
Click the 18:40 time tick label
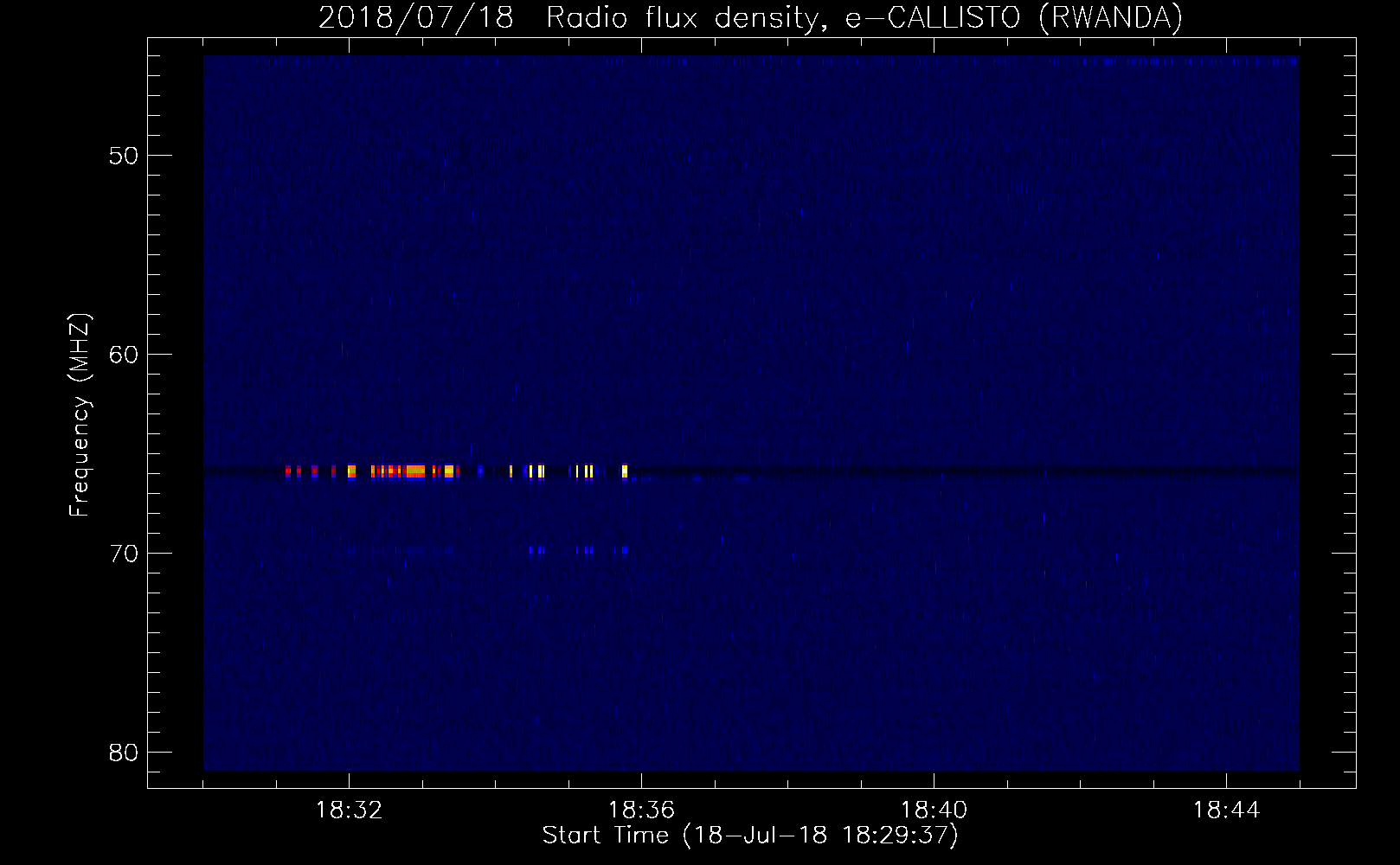(x=934, y=811)
